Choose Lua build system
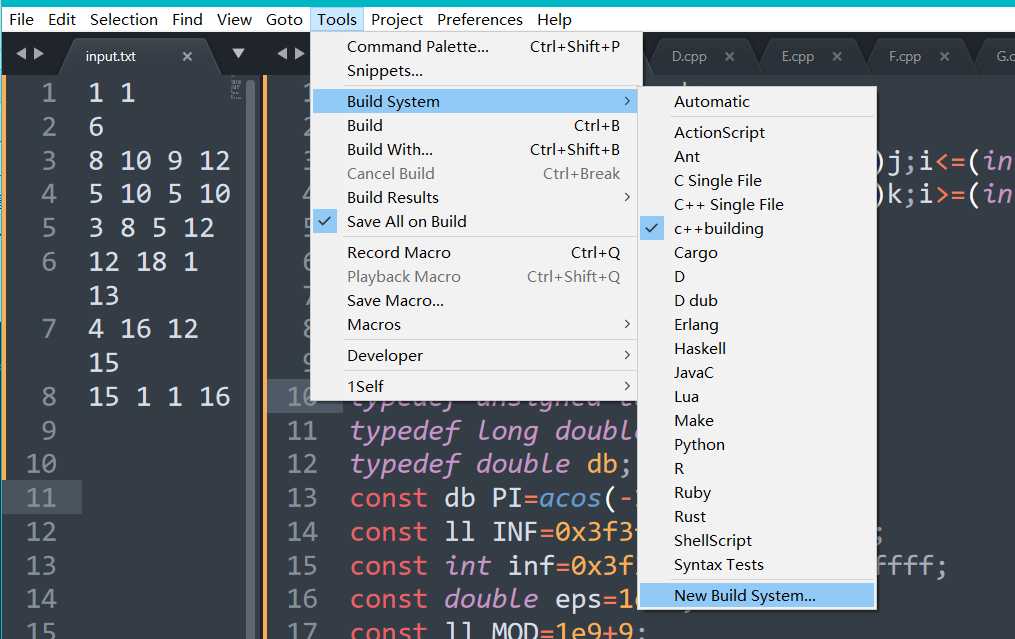1015x639 pixels. (x=757, y=396)
